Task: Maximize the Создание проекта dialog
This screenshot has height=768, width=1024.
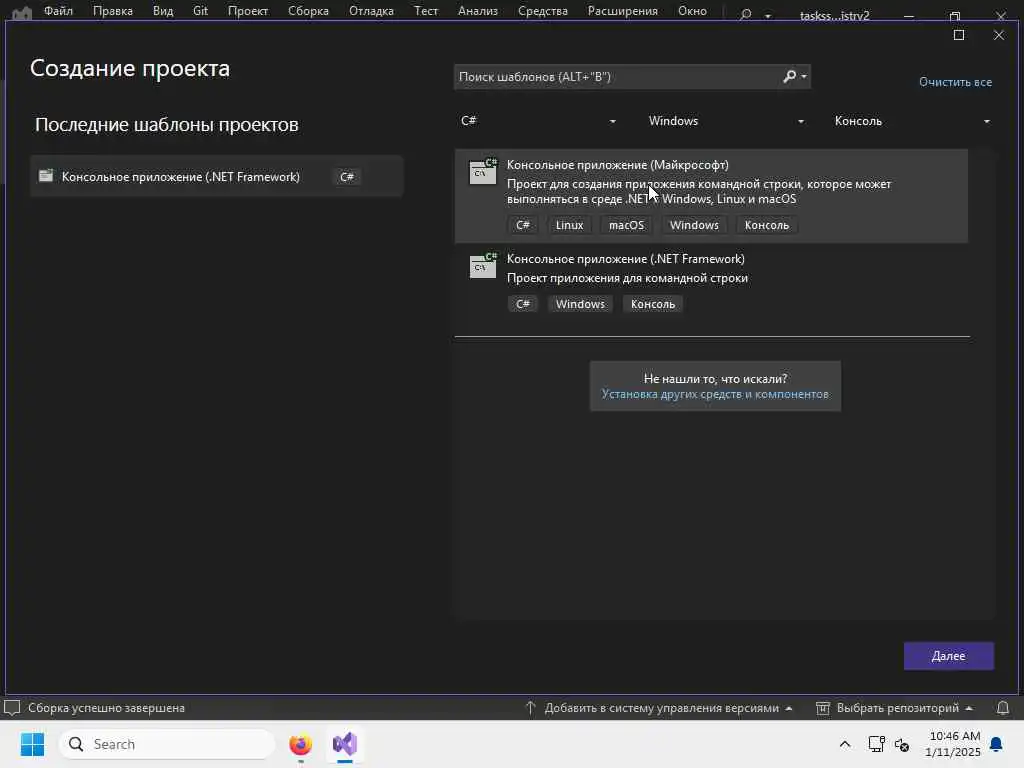Action: point(959,35)
